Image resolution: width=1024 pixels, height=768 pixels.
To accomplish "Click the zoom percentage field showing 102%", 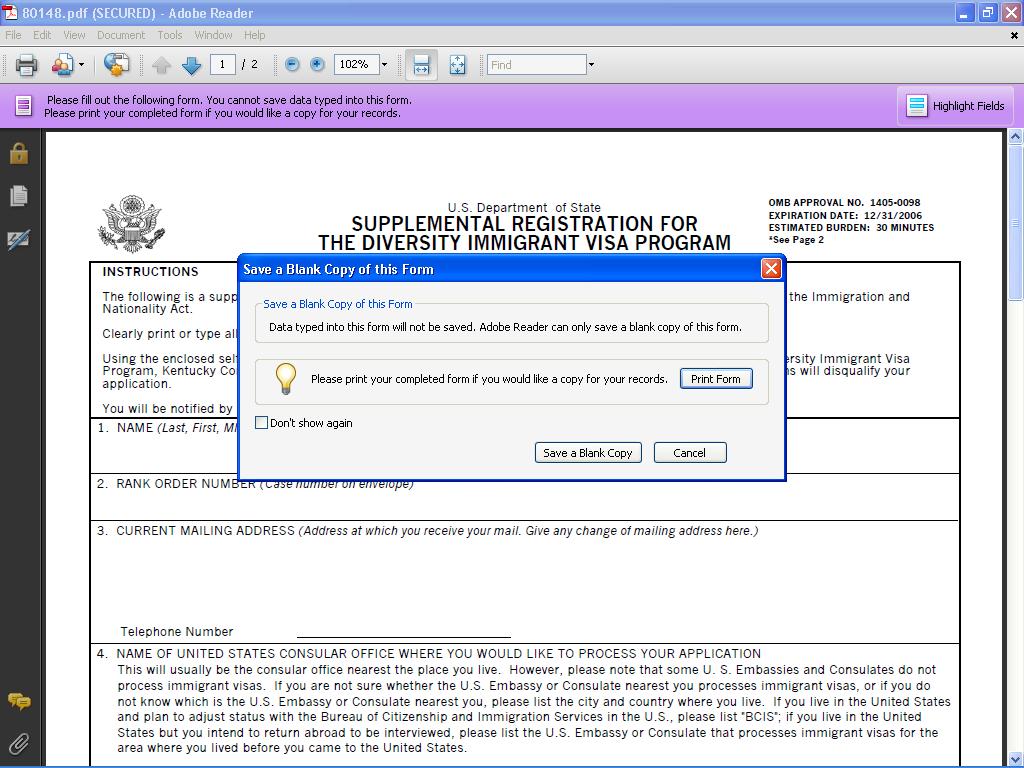I will click(x=357, y=64).
